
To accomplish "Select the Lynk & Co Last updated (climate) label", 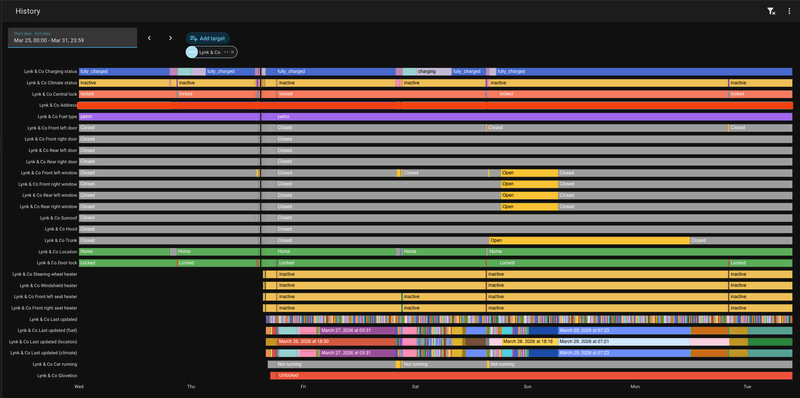I will pos(44,353).
